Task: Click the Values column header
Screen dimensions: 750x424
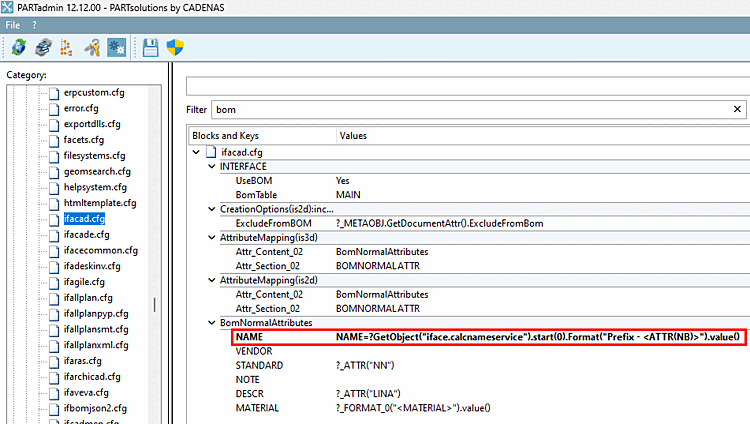Action: click(543, 136)
